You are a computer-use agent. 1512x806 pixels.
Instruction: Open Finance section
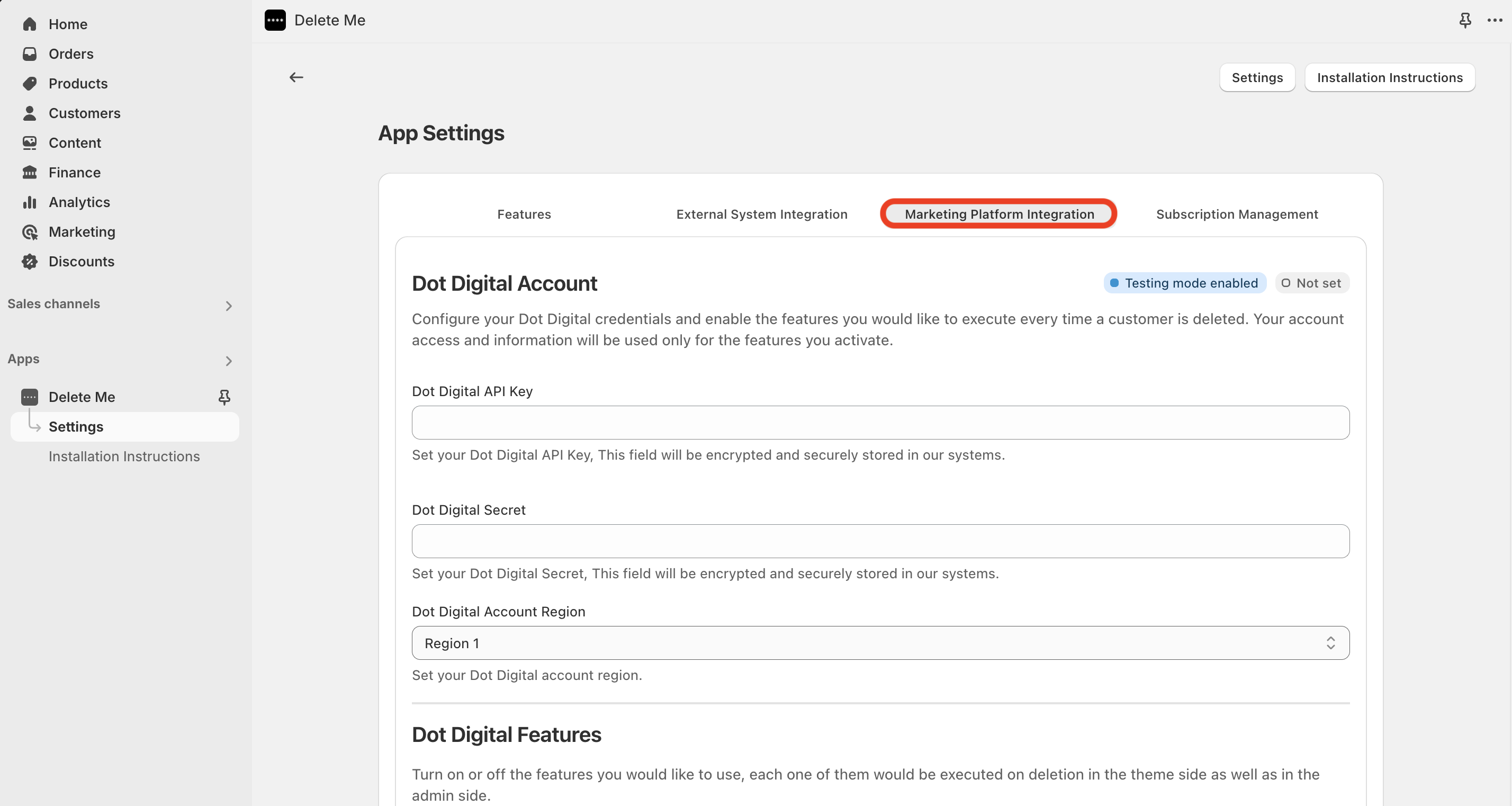(x=75, y=173)
